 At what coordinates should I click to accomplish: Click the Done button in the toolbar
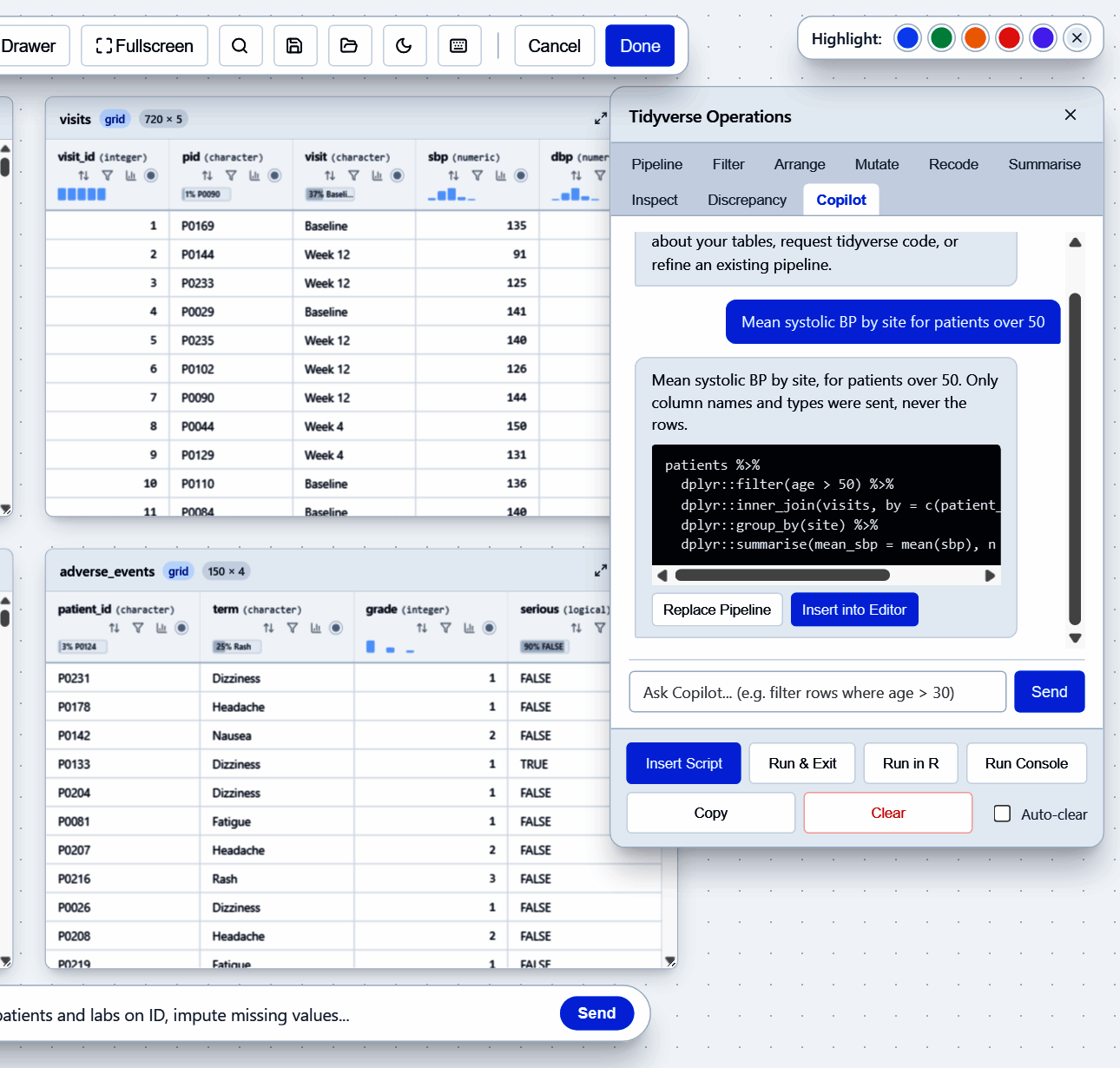click(x=640, y=46)
